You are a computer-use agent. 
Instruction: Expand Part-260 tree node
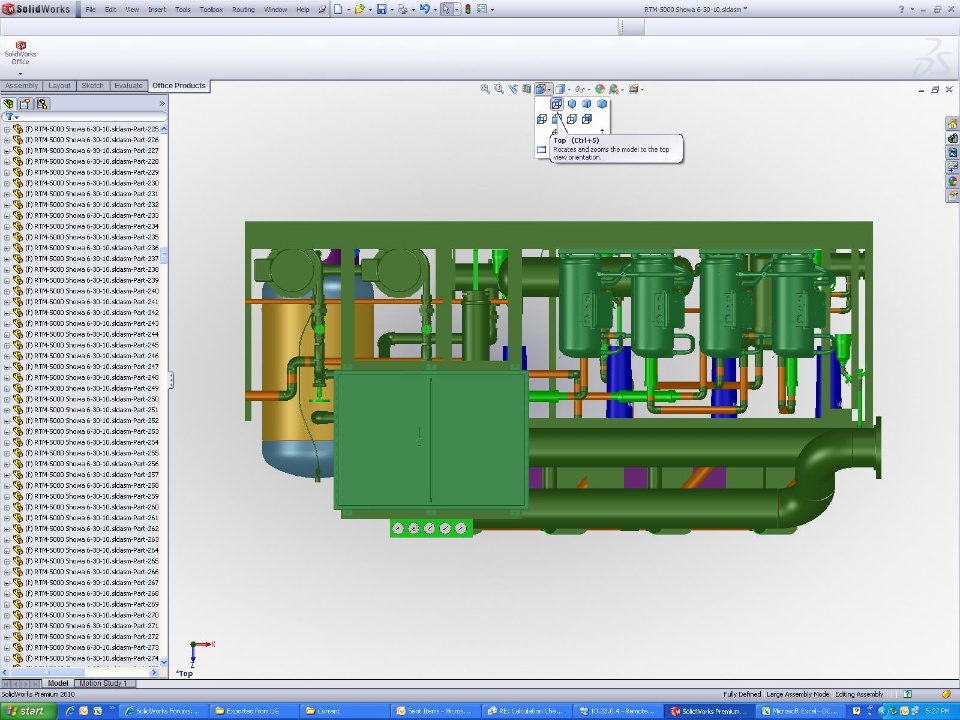7,507
